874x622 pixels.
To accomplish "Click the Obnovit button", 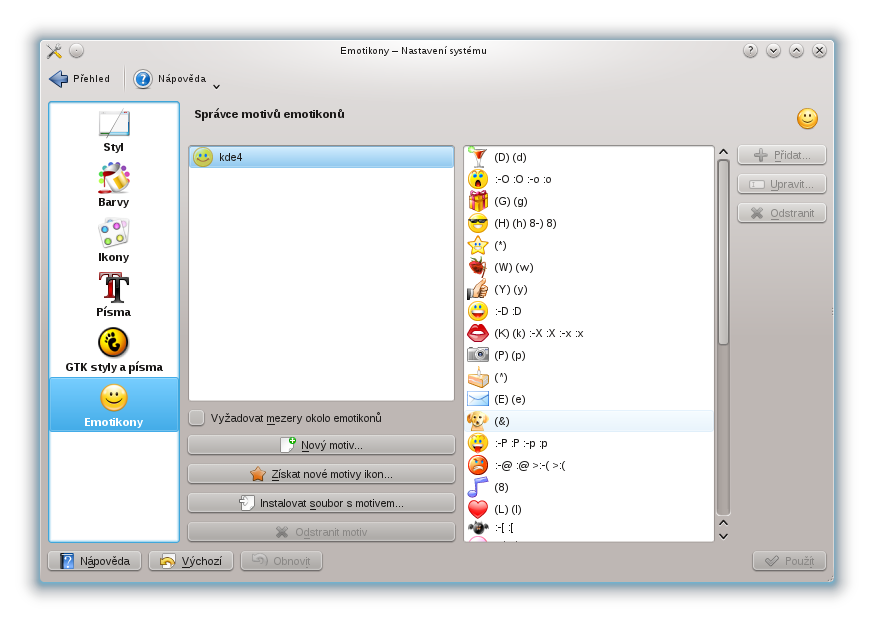I will point(281,561).
